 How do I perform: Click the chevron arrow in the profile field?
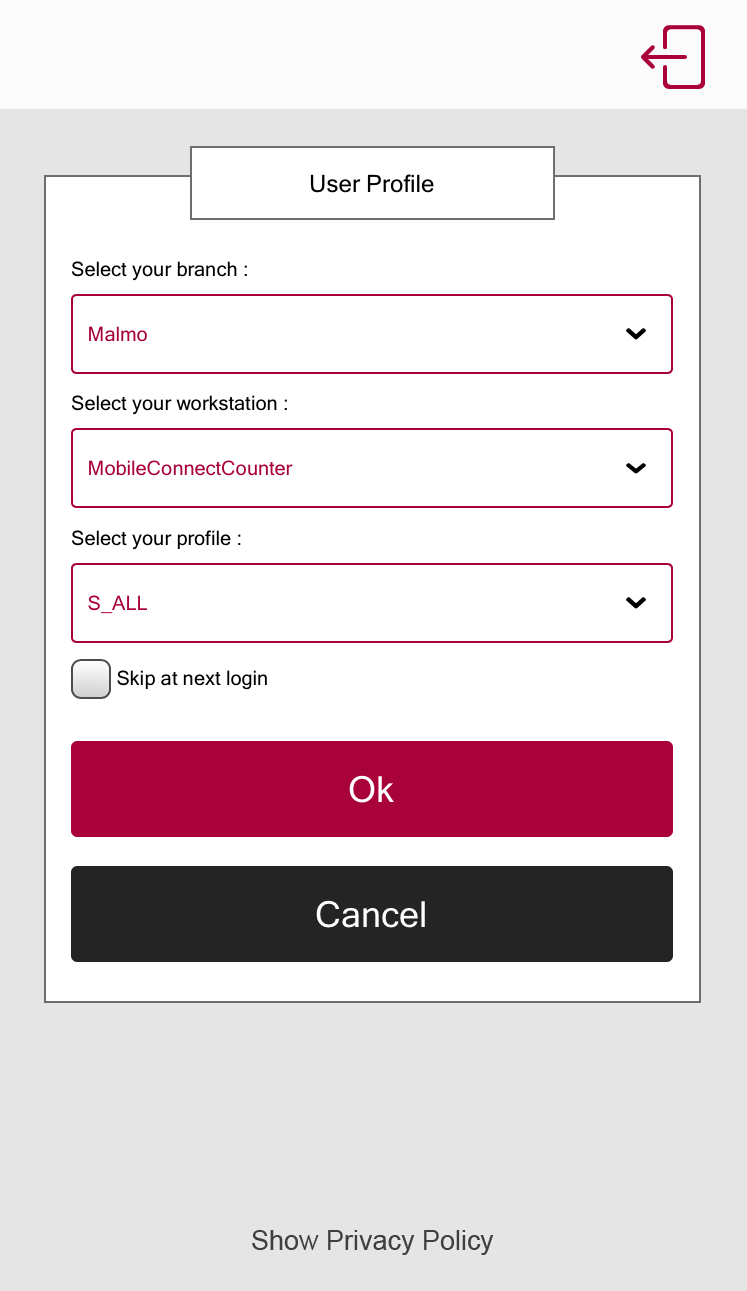636,602
